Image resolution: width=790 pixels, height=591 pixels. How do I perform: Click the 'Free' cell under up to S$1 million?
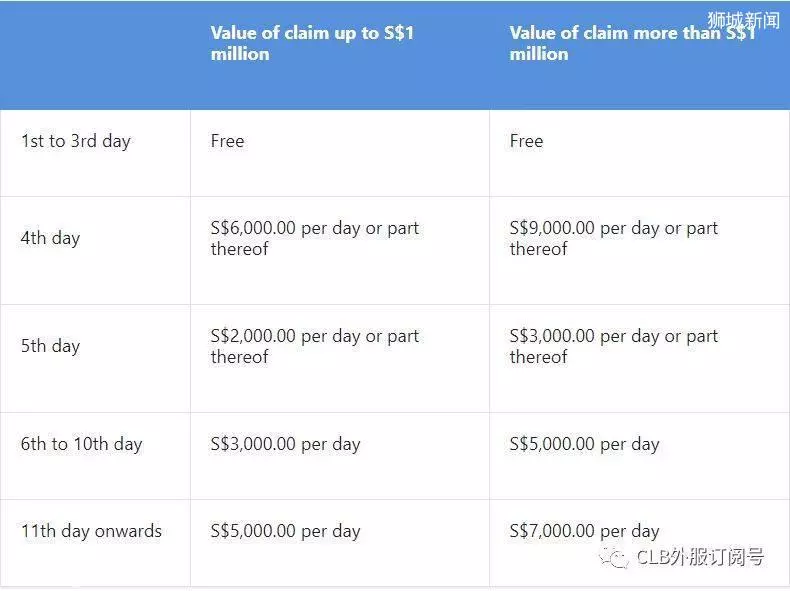(227, 141)
